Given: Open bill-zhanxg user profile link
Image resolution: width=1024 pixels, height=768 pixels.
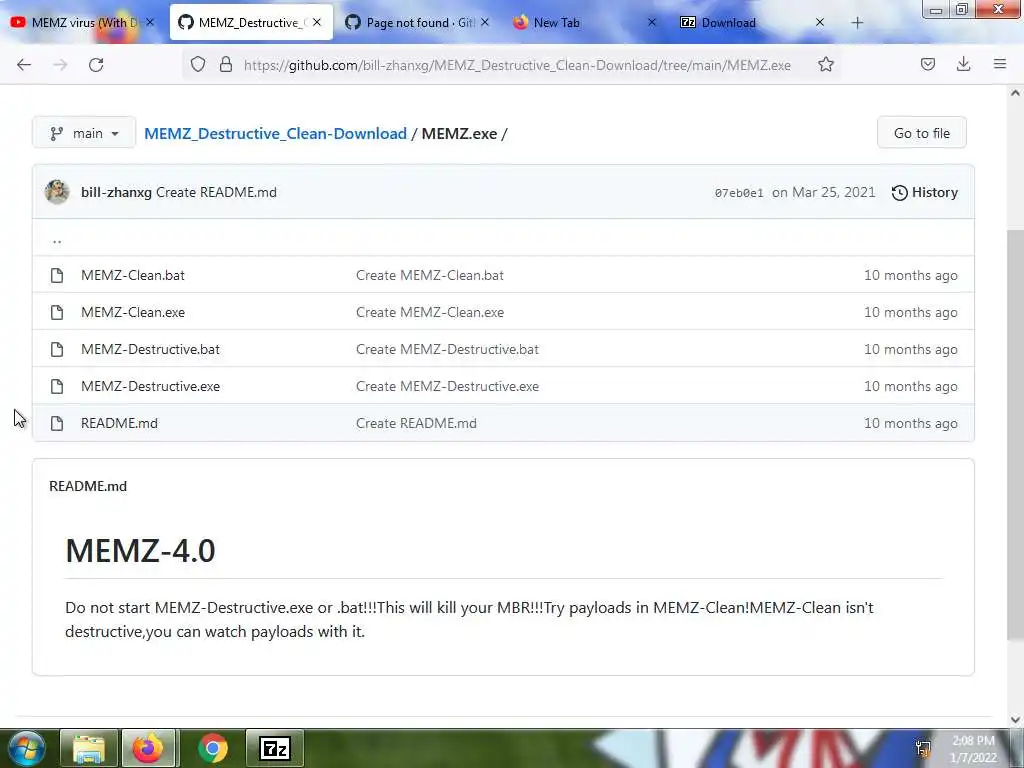Looking at the screenshot, I should coord(116,192).
